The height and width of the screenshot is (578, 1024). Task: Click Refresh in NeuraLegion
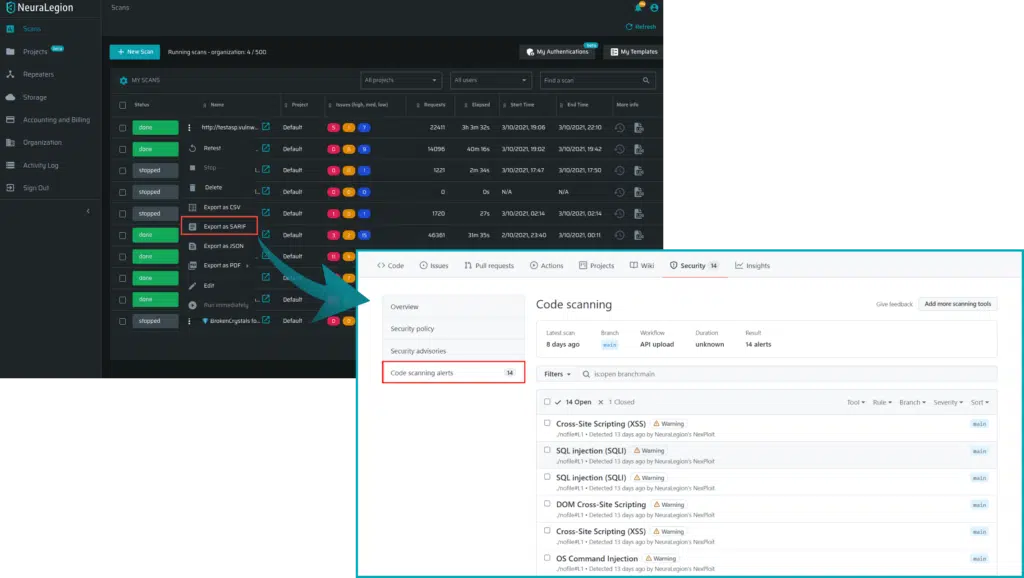[x=641, y=27]
